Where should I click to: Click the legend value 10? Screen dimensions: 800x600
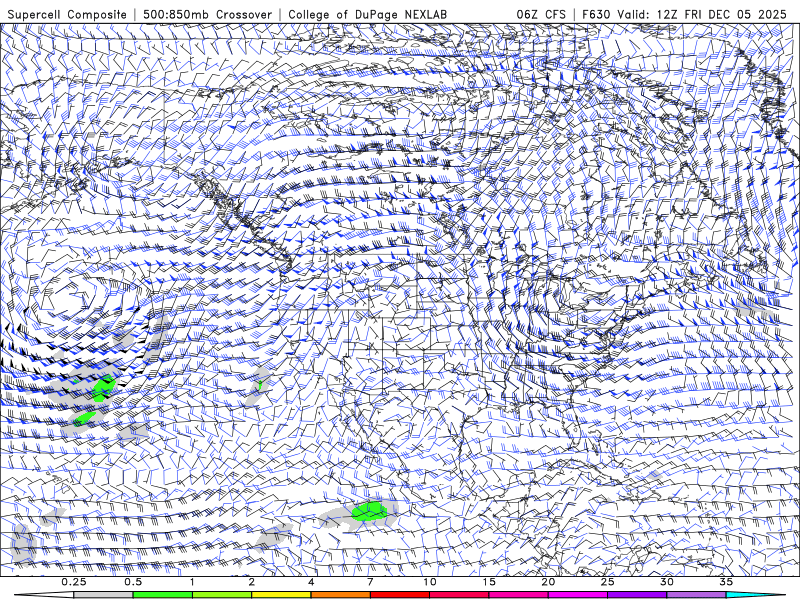pyautogui.click(x=430, y=582)
